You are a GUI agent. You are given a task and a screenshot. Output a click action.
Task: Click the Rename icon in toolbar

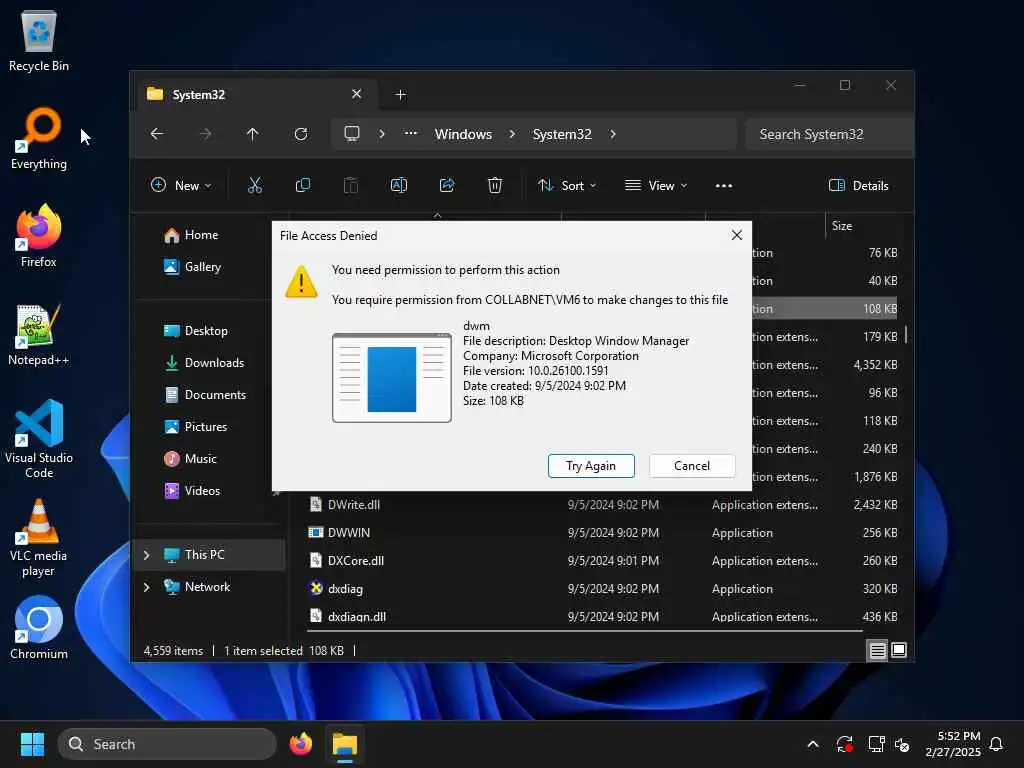(x=398, y=185)
